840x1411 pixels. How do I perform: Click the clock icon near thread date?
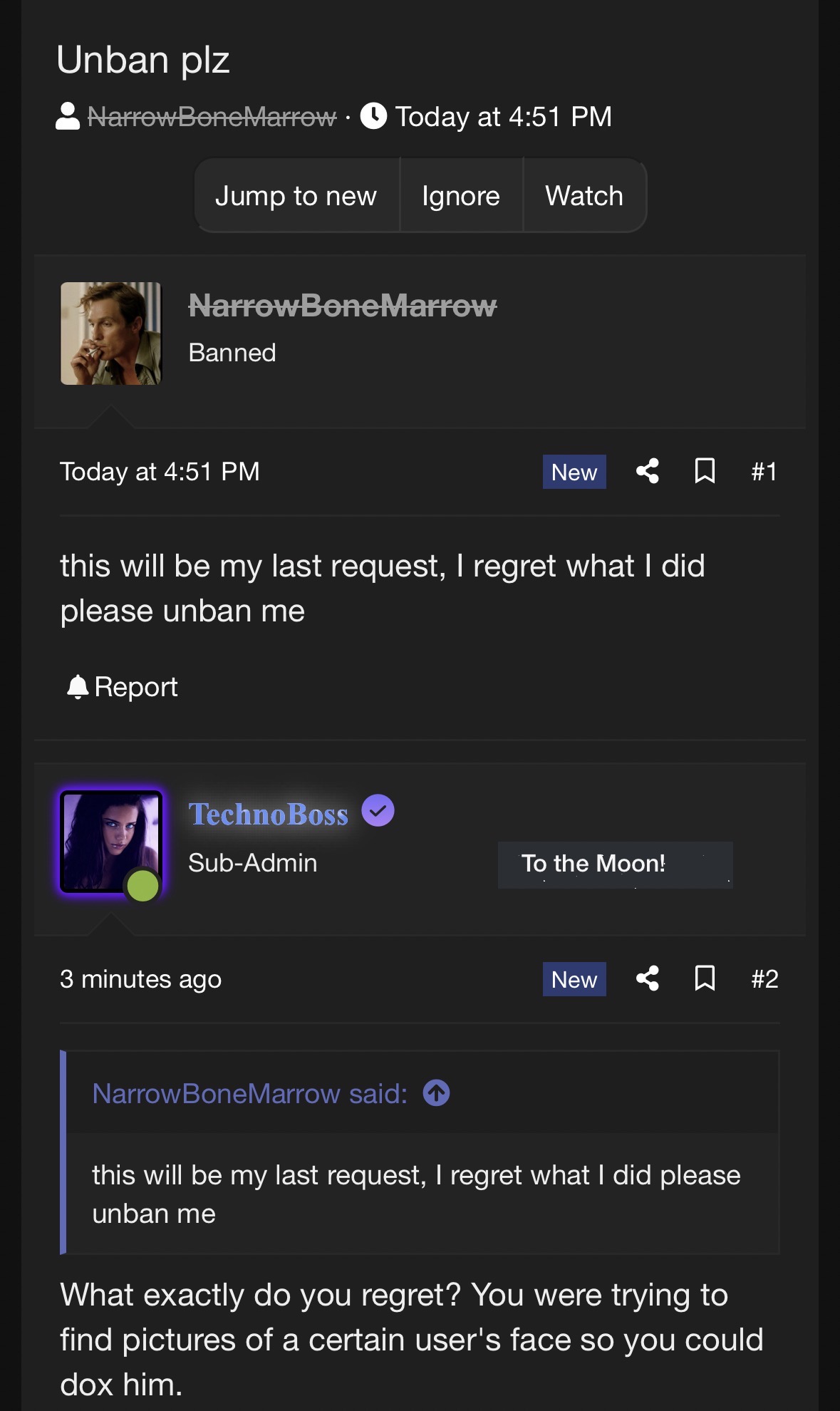click(373, 116)
